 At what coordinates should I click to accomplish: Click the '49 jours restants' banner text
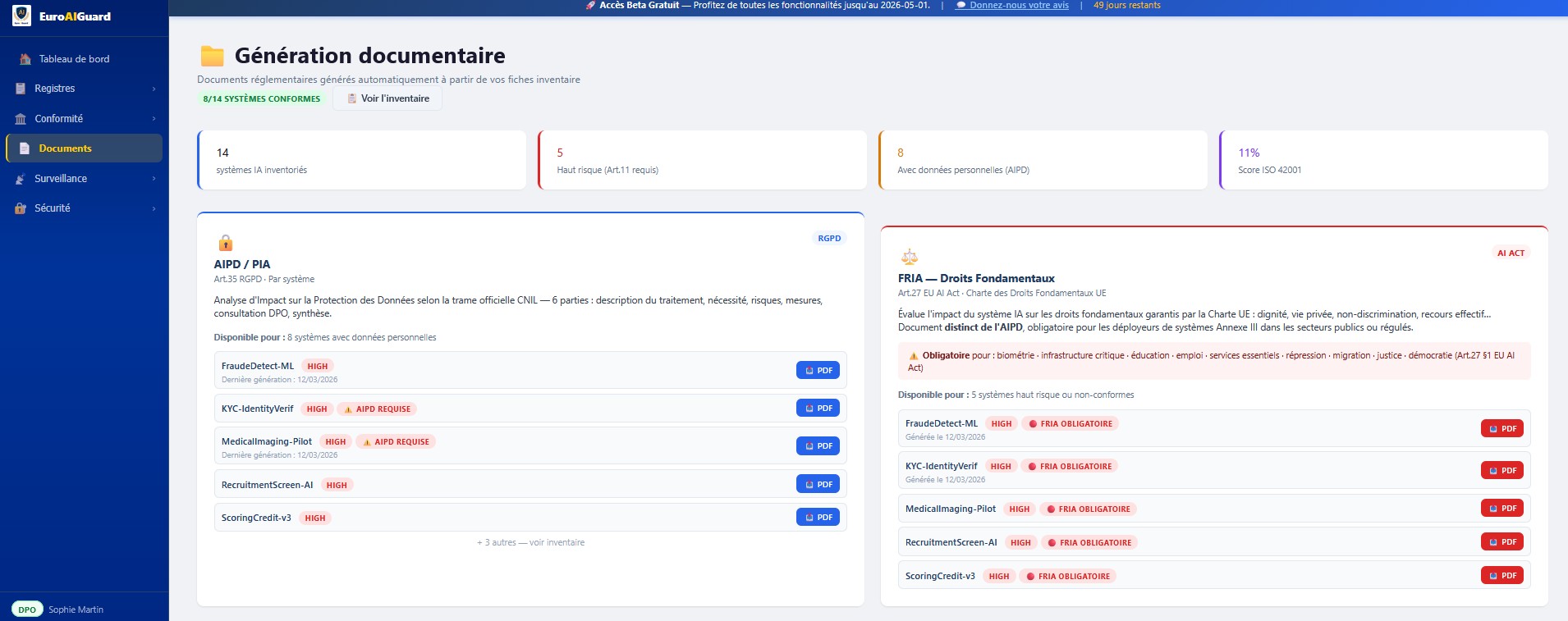1126,5
